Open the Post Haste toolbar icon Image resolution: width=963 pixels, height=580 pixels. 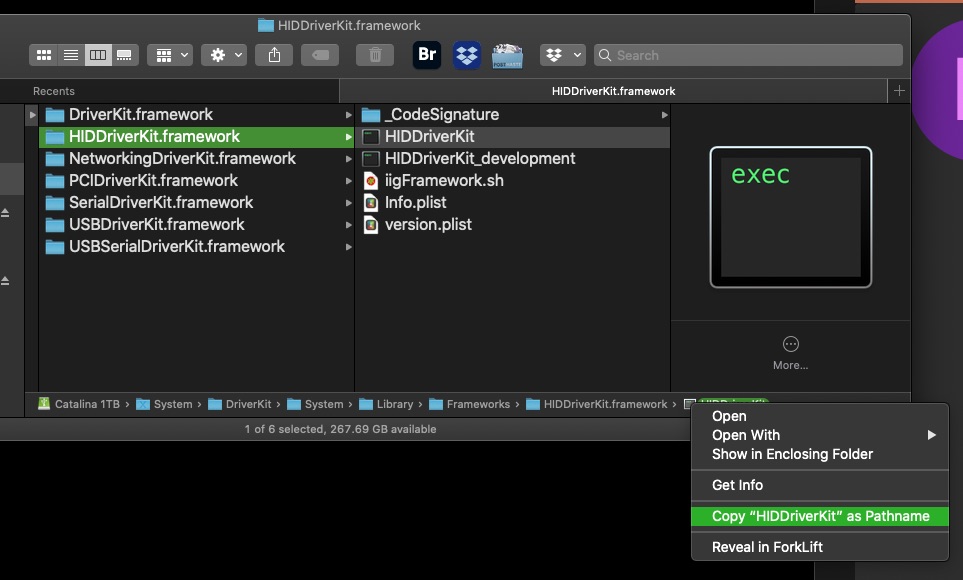(507, 56)
